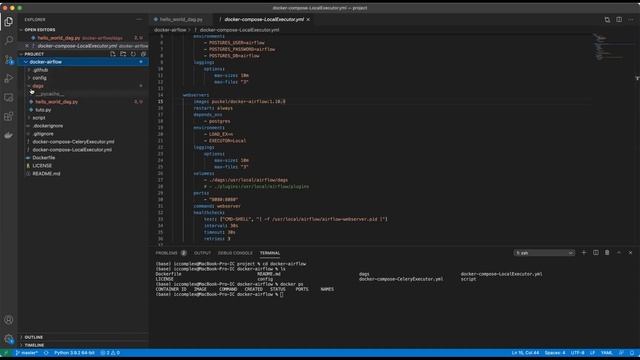Viewport: 640px width, 360px height.
Task: Click docker-airflow in editor breadcrumb
Action: [170, 30]
